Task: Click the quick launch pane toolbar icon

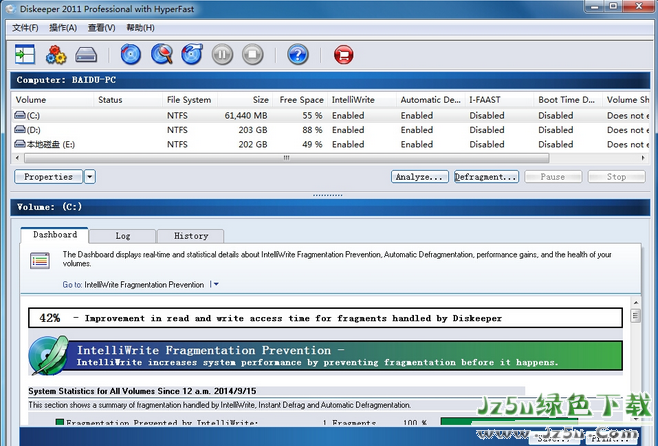Action: [25, 54]
